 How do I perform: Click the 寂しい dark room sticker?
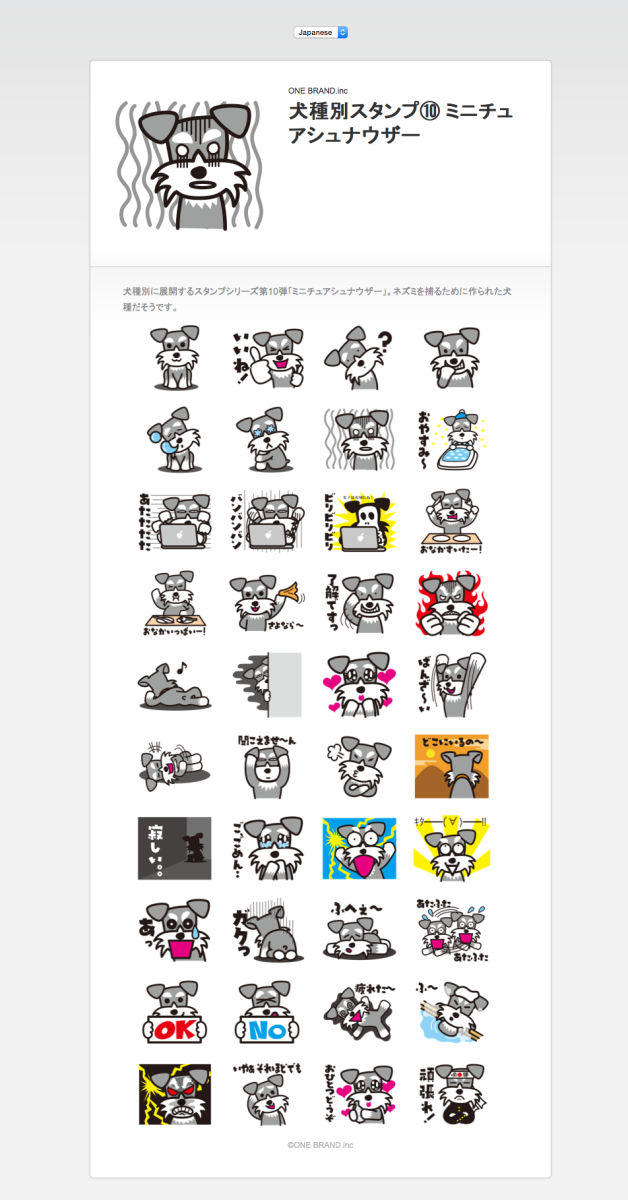(x=175, y=848)
